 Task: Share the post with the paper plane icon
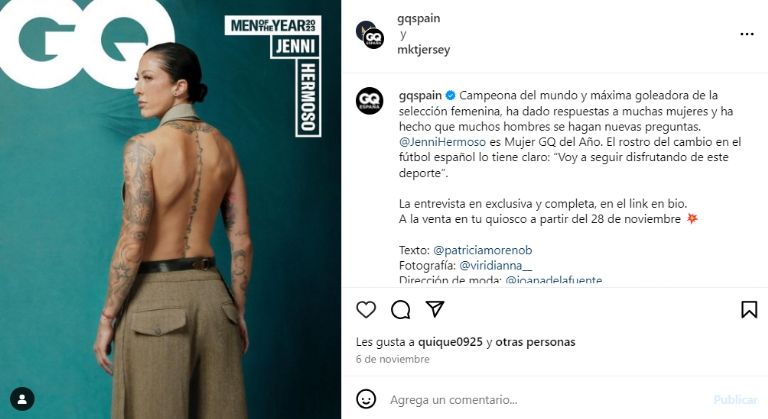pos(435,309)
